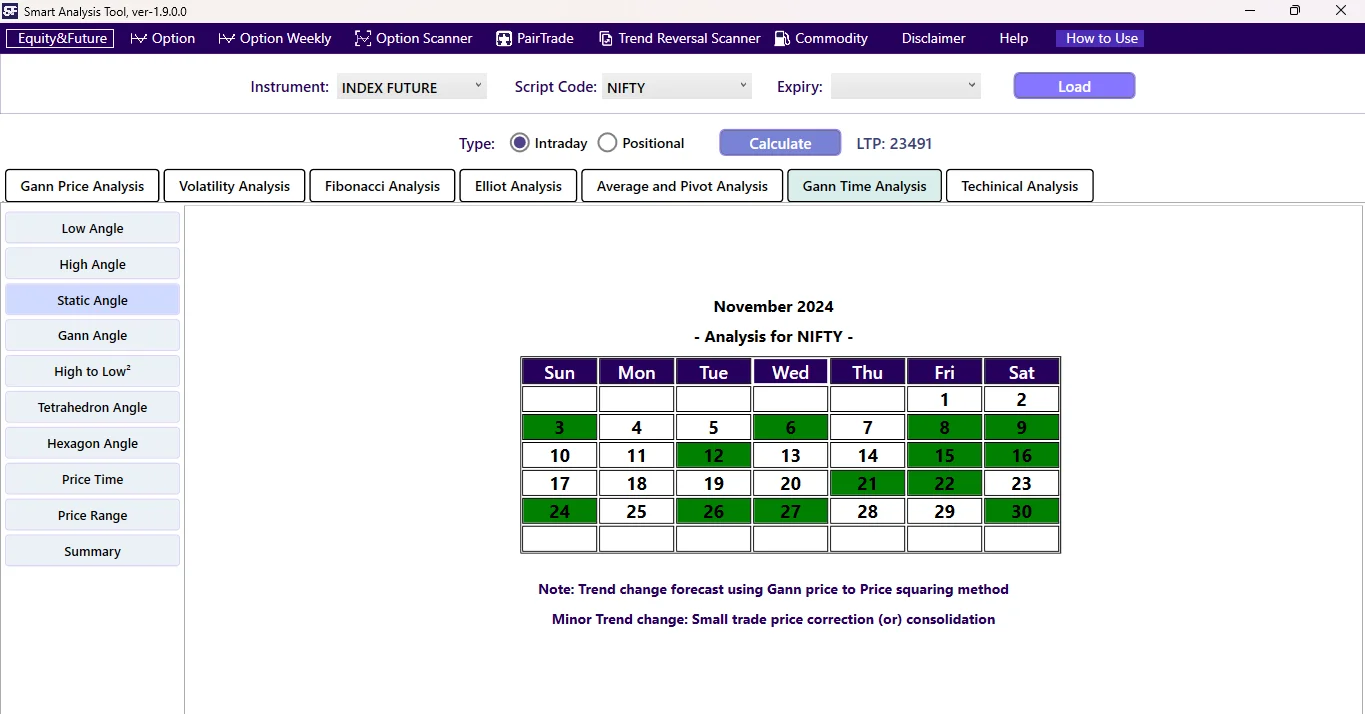Select Summary in the left sidebar
Image resolution: width=1365 pixels, height=714 pixels.
92,551
